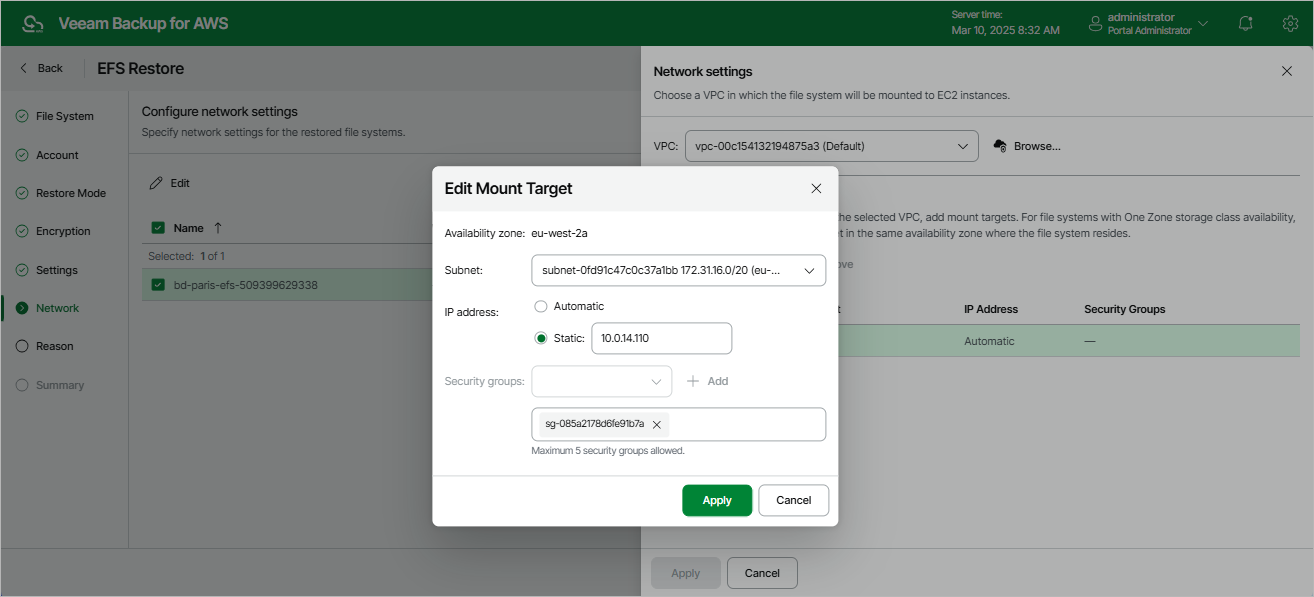The height and width of the screenshot is (597, 1314).
Task: Apply the mount target changes
Action: [x=717, y=500]
